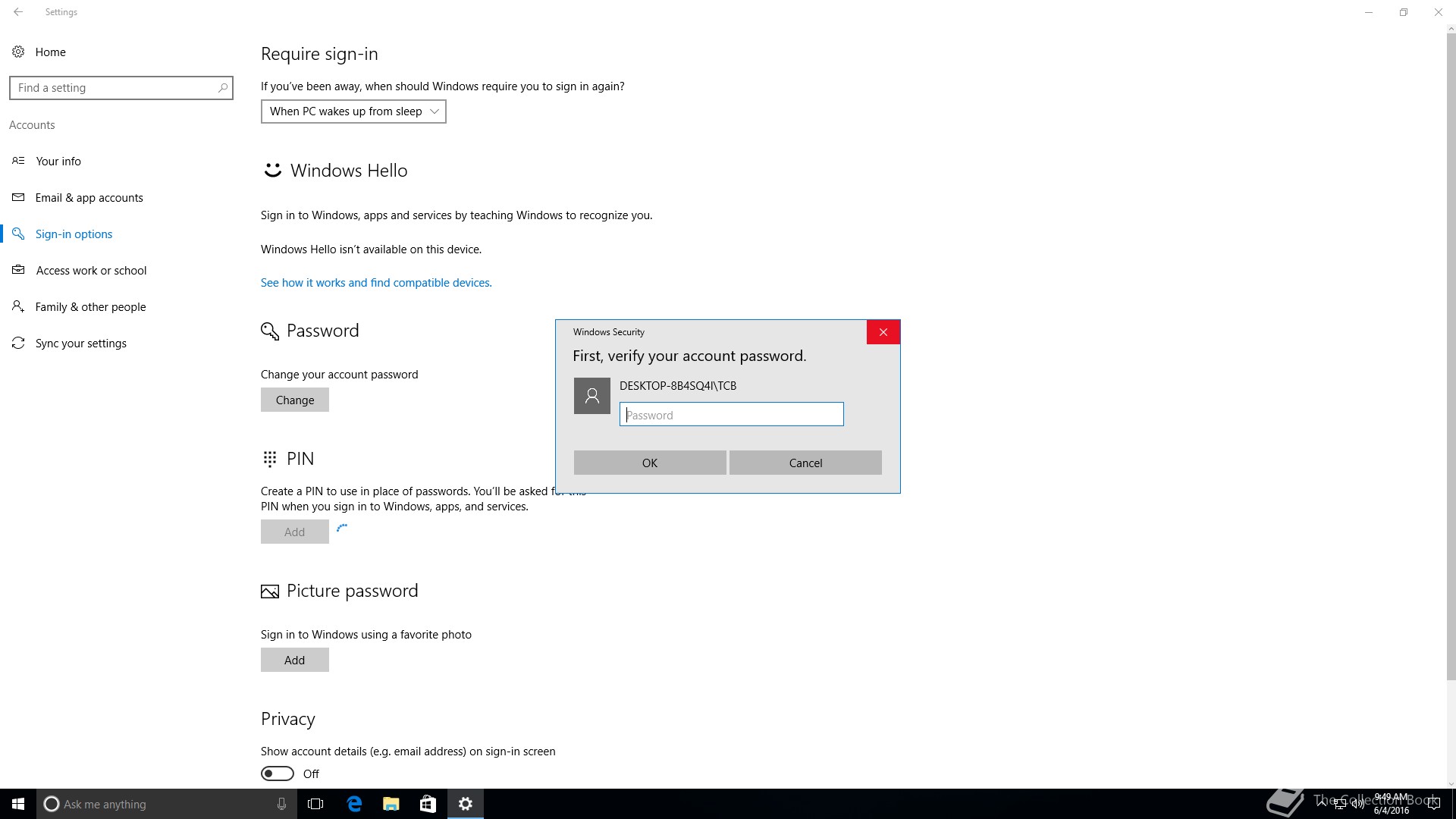1456x819 pixels.
Task: Click the Your info person icon
Action: click(x=18, y=161)
